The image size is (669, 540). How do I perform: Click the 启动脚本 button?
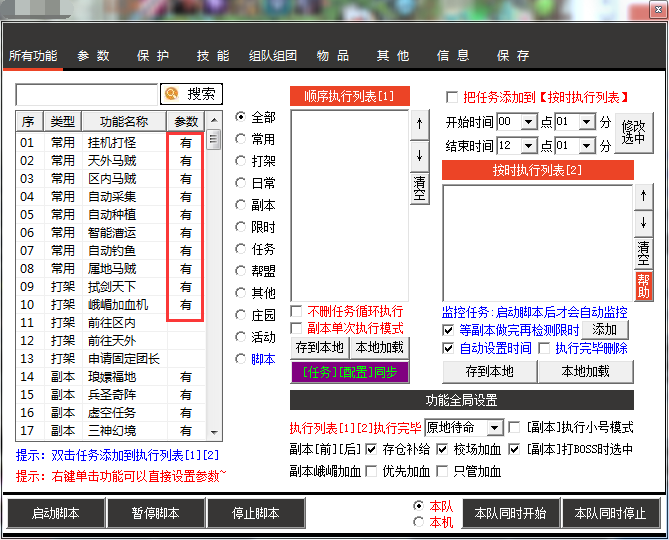pos(56,513)
